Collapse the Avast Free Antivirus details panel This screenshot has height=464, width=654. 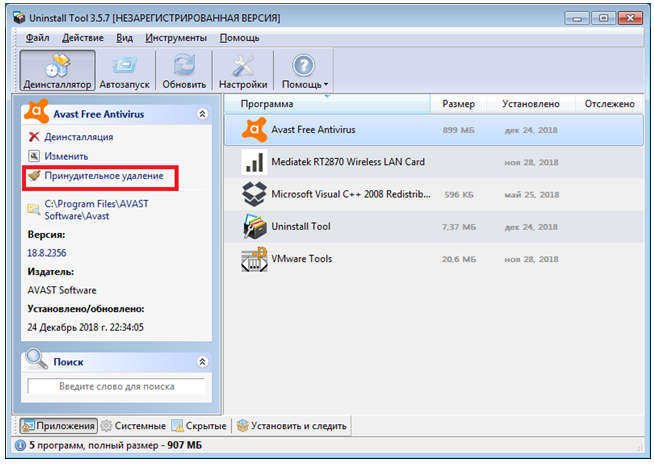pos(202,114)
